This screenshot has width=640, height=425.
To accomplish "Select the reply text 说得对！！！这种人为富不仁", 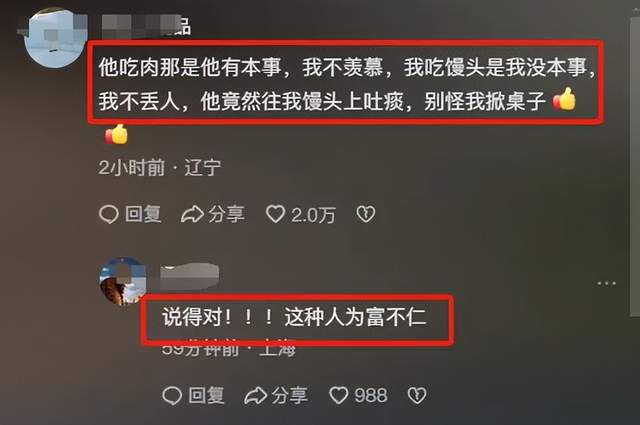I will click(x=294, y=316).
